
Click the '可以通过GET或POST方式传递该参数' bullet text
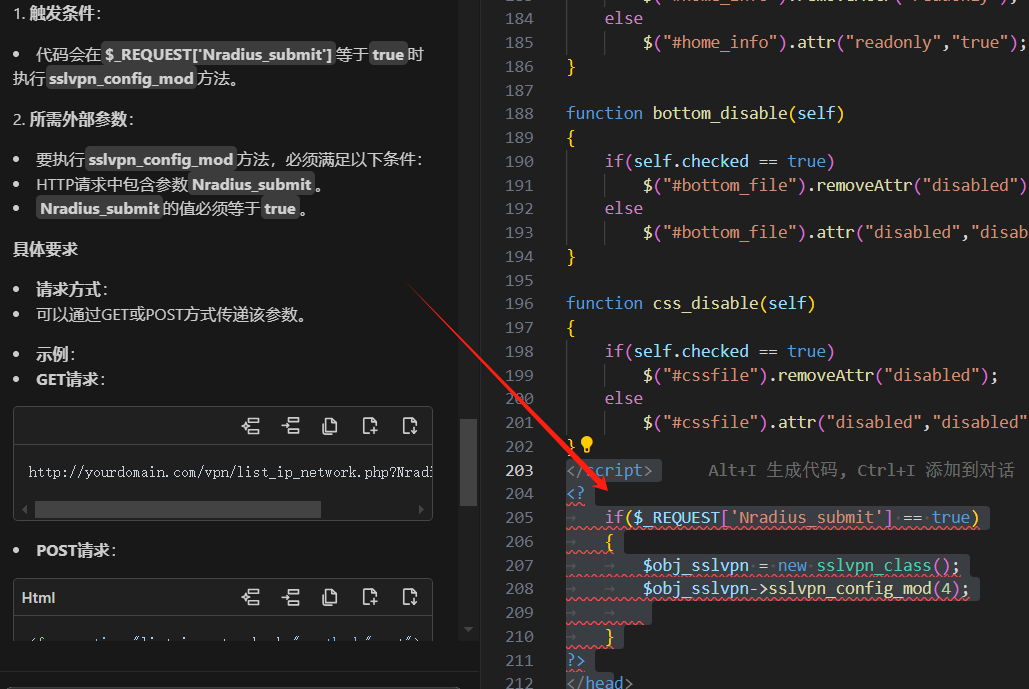pos(171,315)
